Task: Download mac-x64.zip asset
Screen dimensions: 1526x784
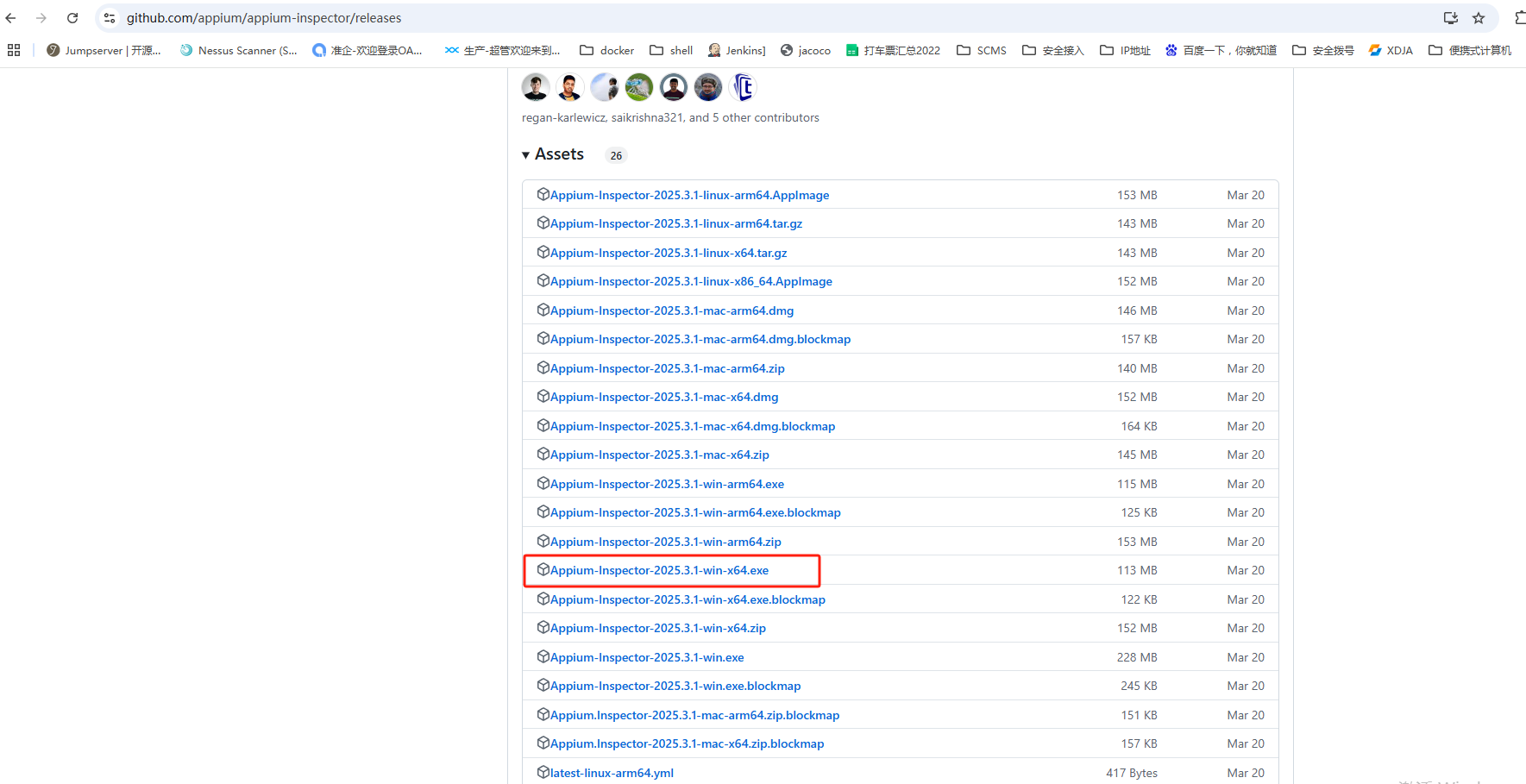Action: pyautogui.click(x=660, y=455)
